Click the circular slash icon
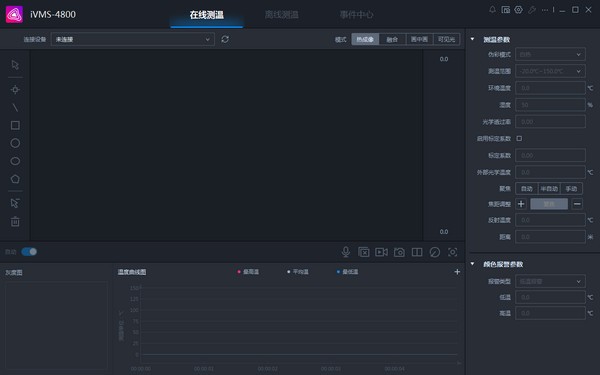 (435, 252)
